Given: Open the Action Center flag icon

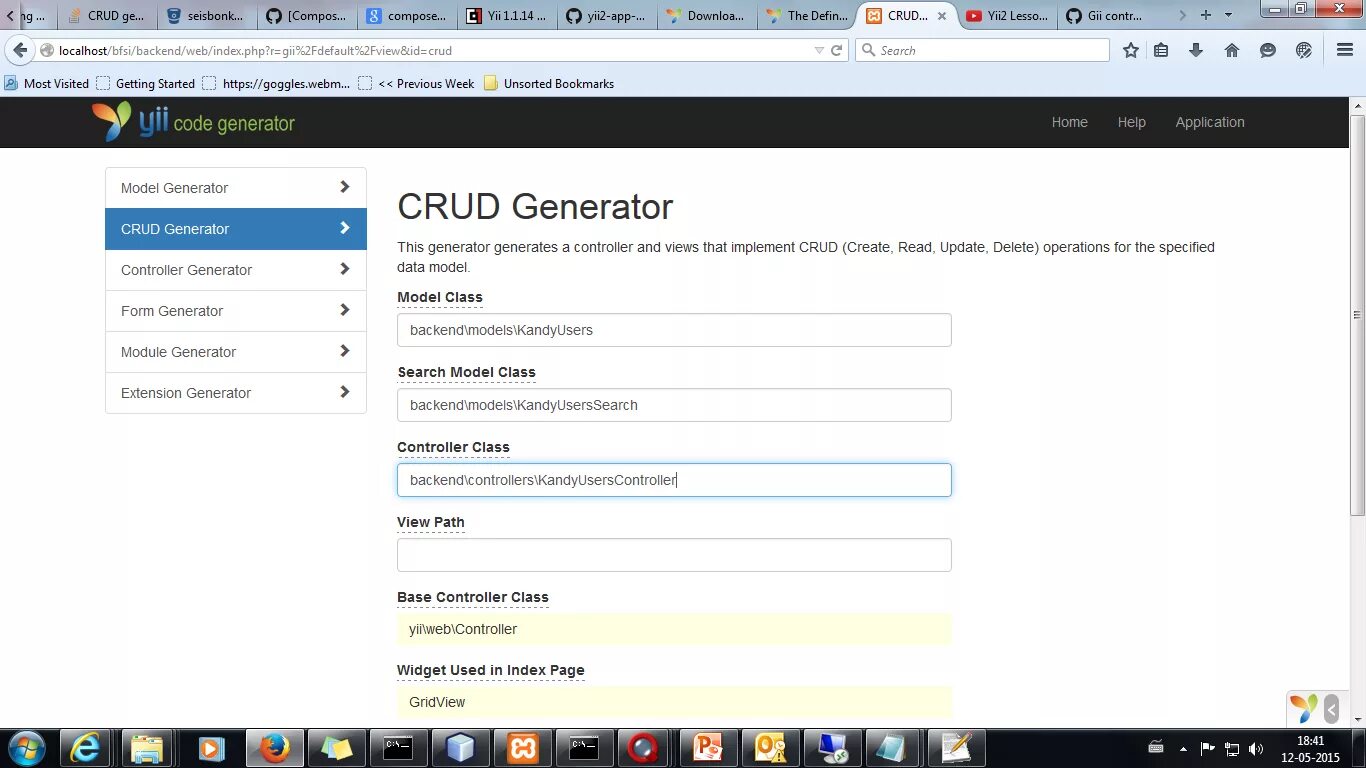Looking at the screenshot, I should tap(1208, 749).
